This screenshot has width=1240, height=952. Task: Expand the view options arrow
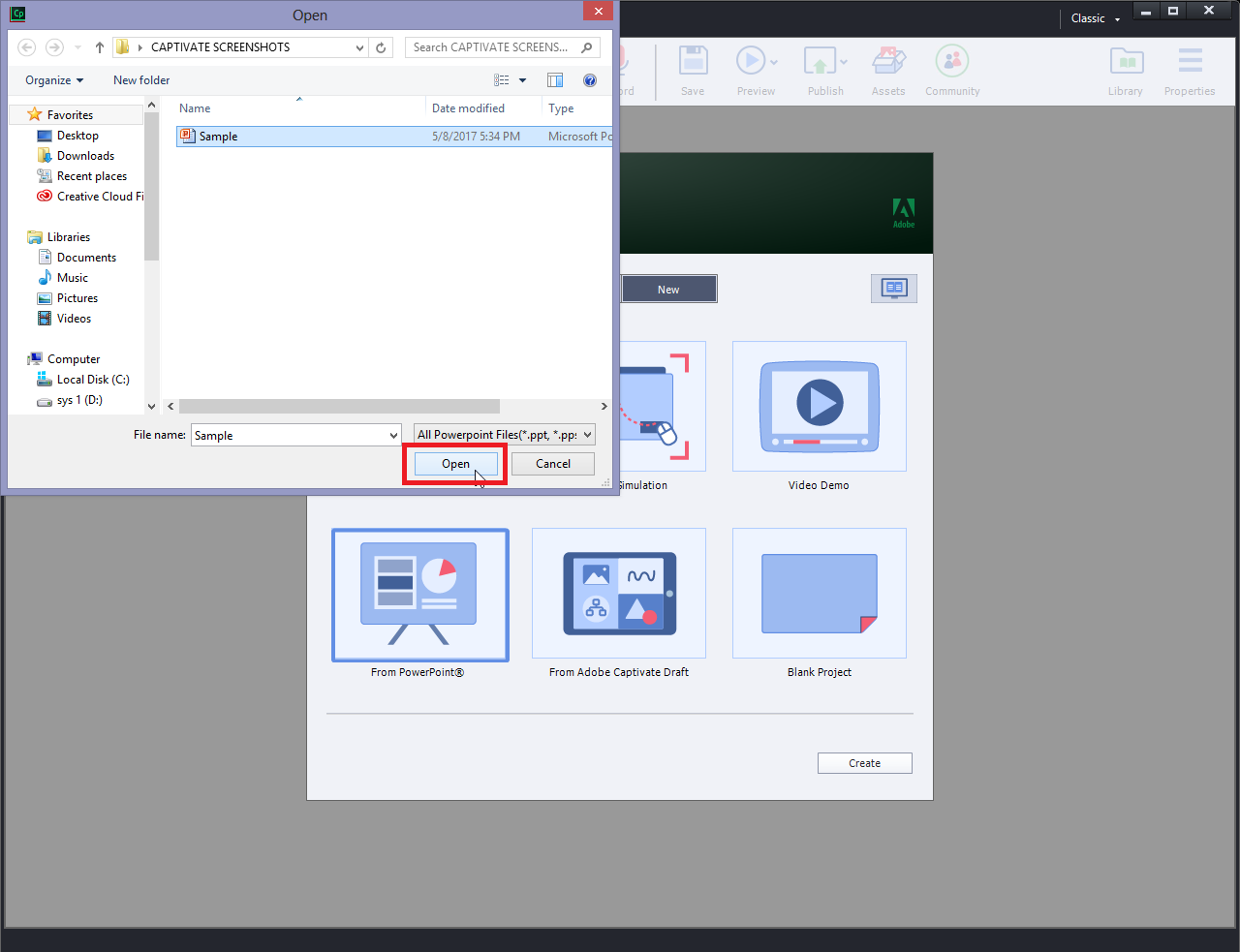[x=523, y=80]
